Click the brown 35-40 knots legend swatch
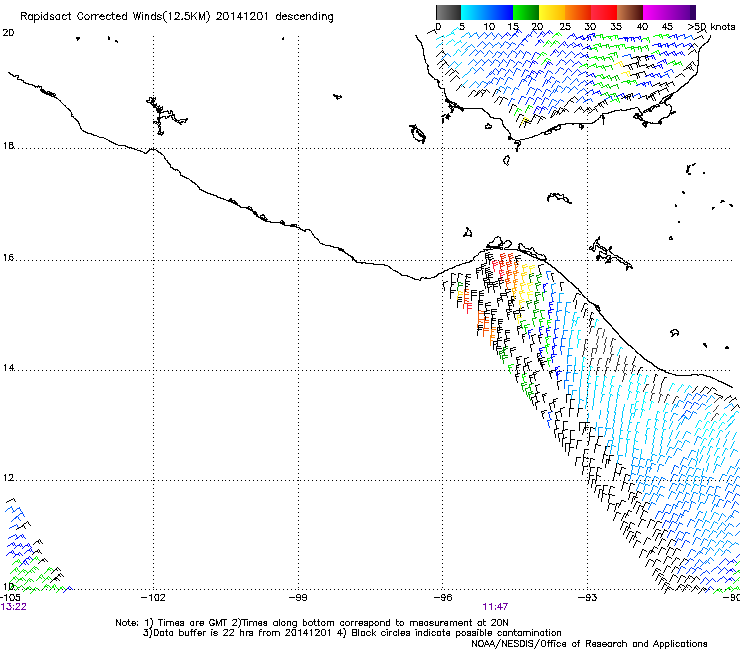This screenshot has height=650, width=740. coord(630,12)
